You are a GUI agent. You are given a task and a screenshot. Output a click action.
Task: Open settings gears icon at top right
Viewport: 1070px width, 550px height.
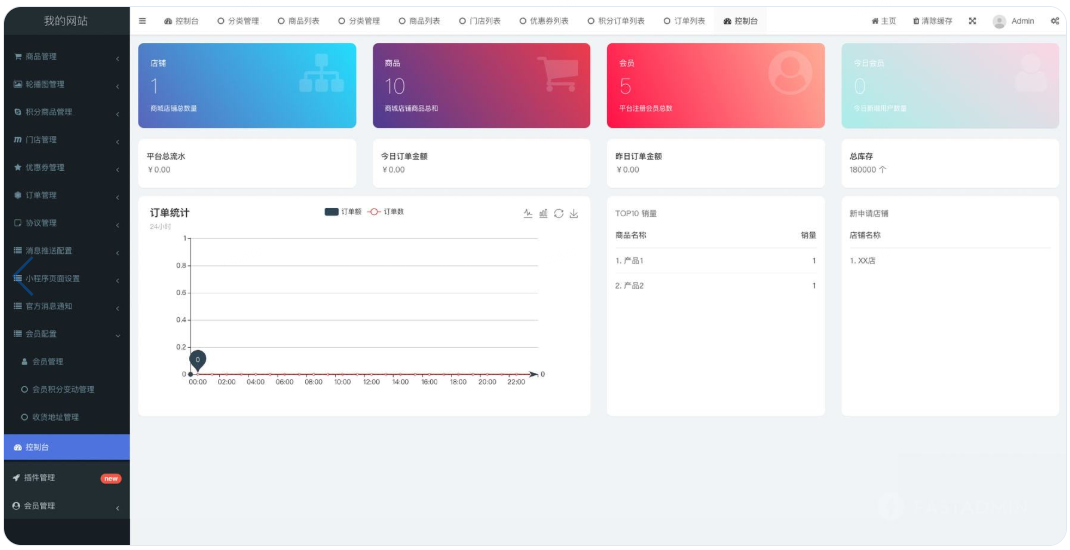point(1055,21)
